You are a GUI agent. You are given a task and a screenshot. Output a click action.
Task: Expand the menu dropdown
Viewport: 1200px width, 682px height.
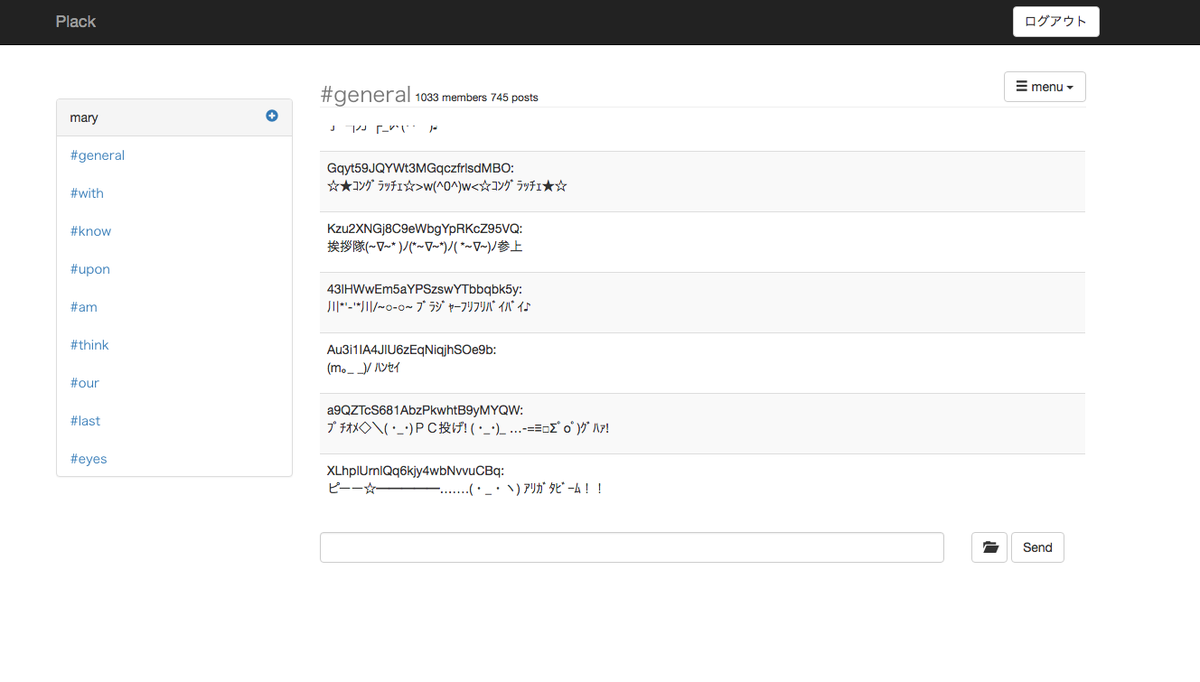[x=1044, y=87]
